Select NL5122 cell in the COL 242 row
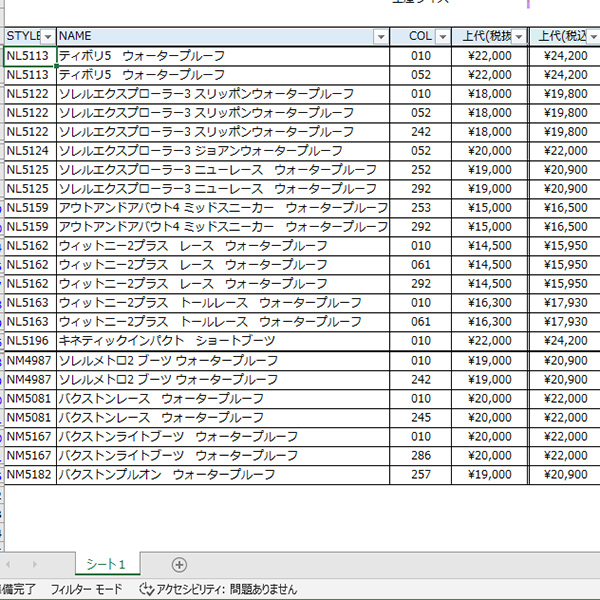 click(x=30, y=132)
